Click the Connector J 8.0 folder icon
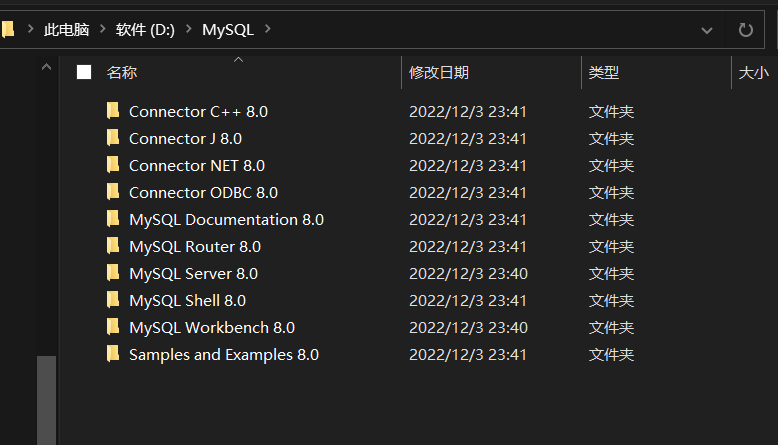 pyautogui.click(x=113, y=137)
